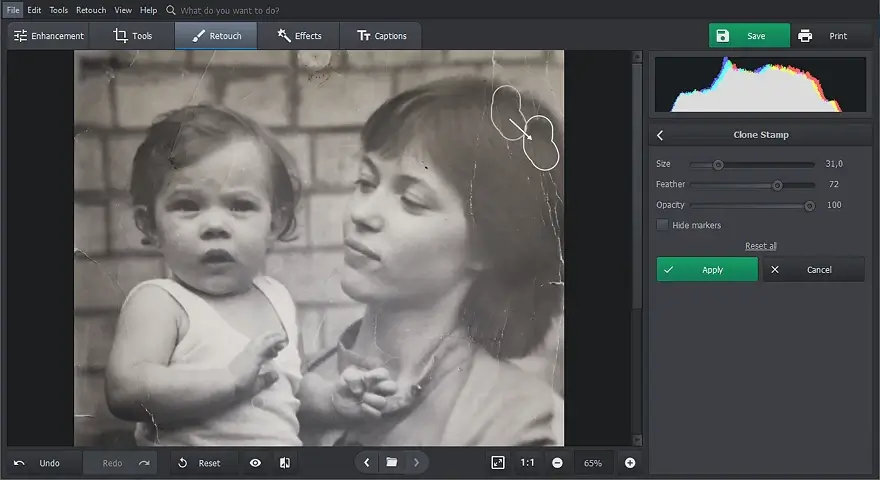The image size is (880, 480).
Task: Zoom out with the minus icon
Action: 557,463
